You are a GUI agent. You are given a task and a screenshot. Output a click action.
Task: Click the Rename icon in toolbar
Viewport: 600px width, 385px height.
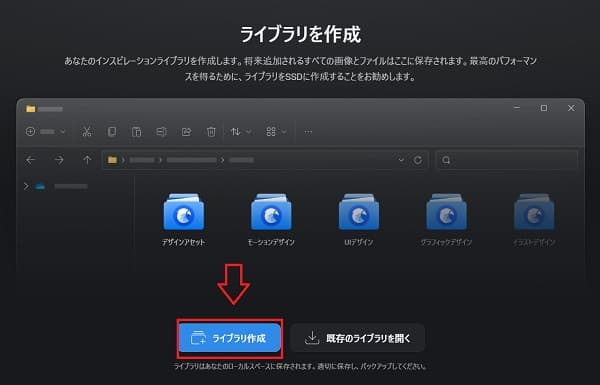[161, 132]
